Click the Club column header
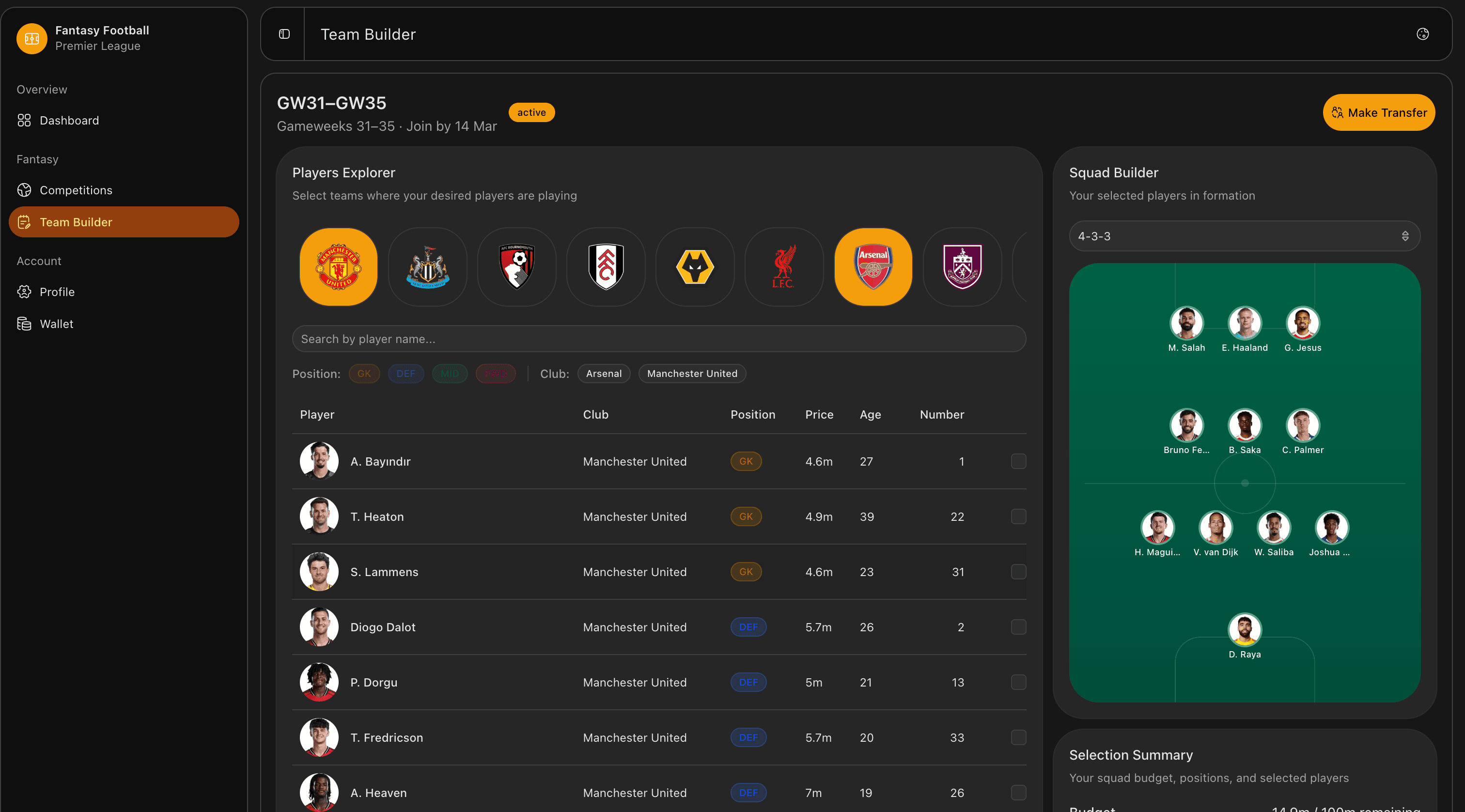 [595, 415]
